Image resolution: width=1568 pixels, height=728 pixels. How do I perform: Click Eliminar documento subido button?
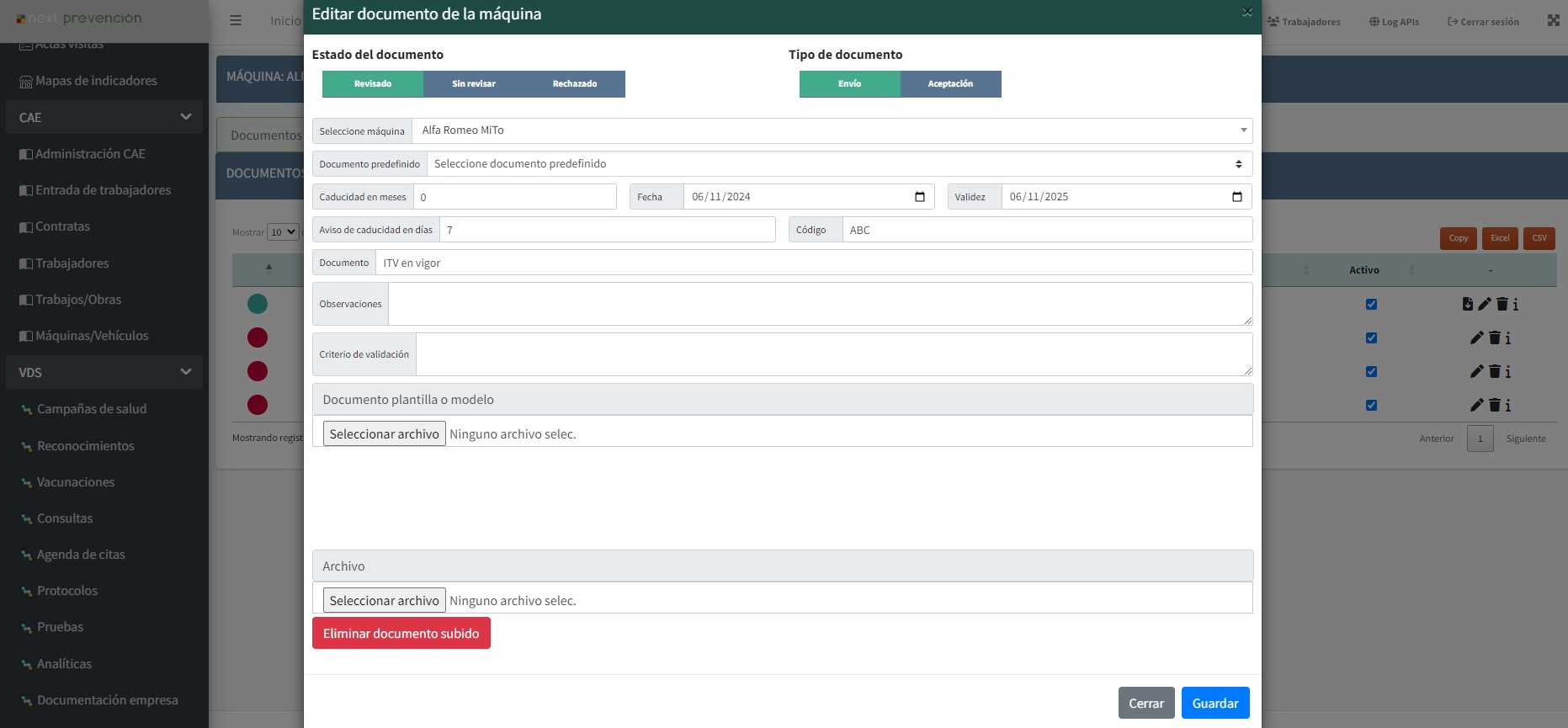pyautogui.click(x=401, y=633)
